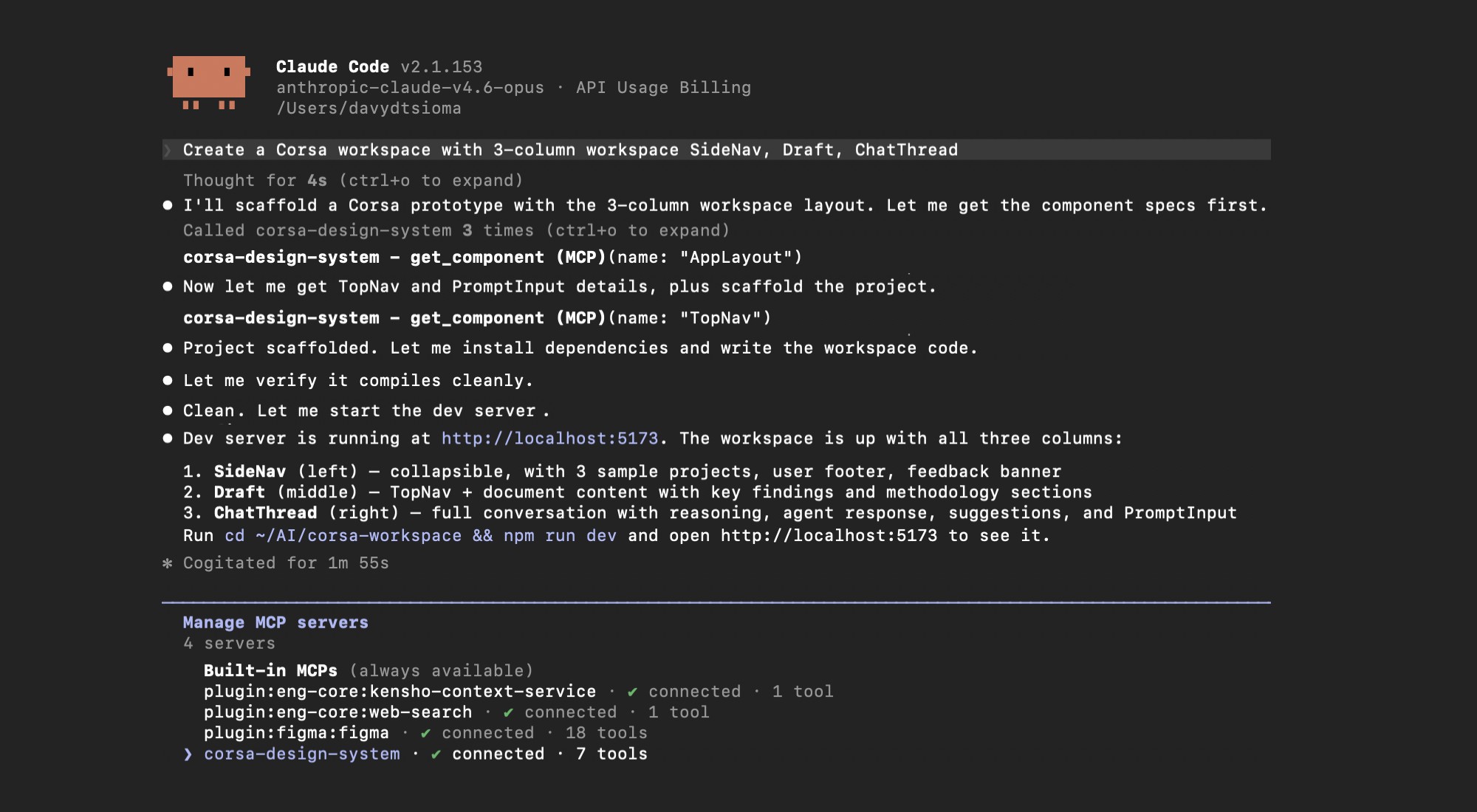Screen dimensions: 1477x812
Task: Expand 'Called corsa-design-system 3 times' line
Action: (x=456, y=231)
